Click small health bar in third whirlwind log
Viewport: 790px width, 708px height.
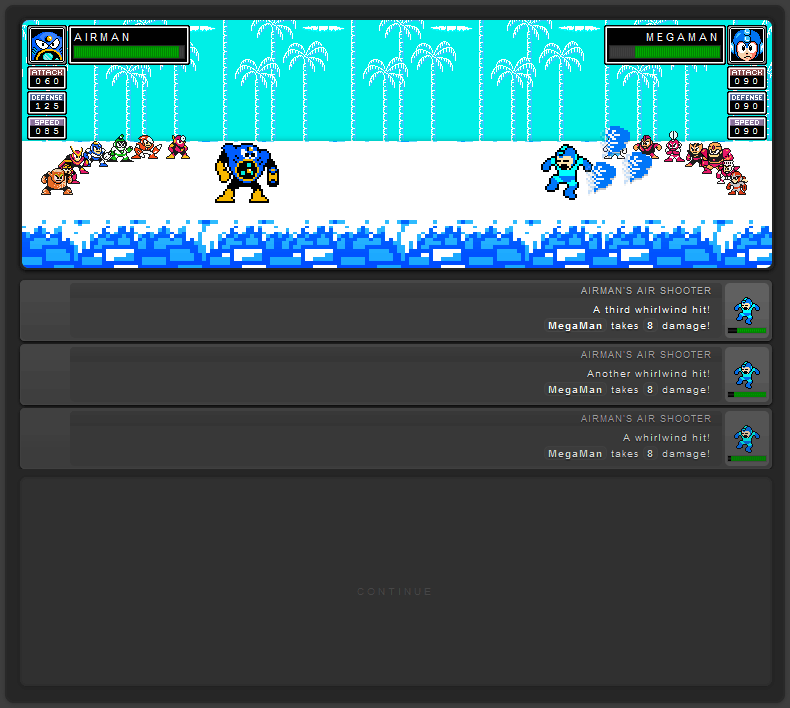[x=747, y=331]
